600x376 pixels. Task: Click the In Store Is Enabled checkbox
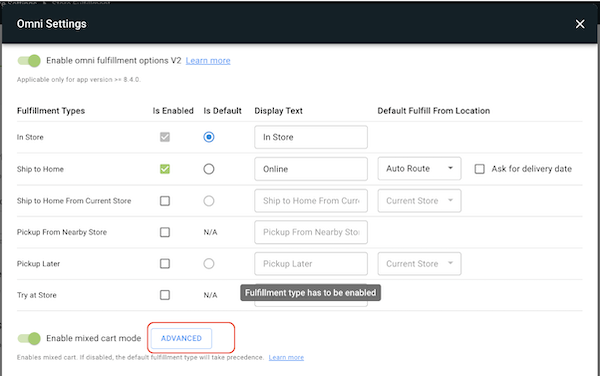(x=165, y=137)
